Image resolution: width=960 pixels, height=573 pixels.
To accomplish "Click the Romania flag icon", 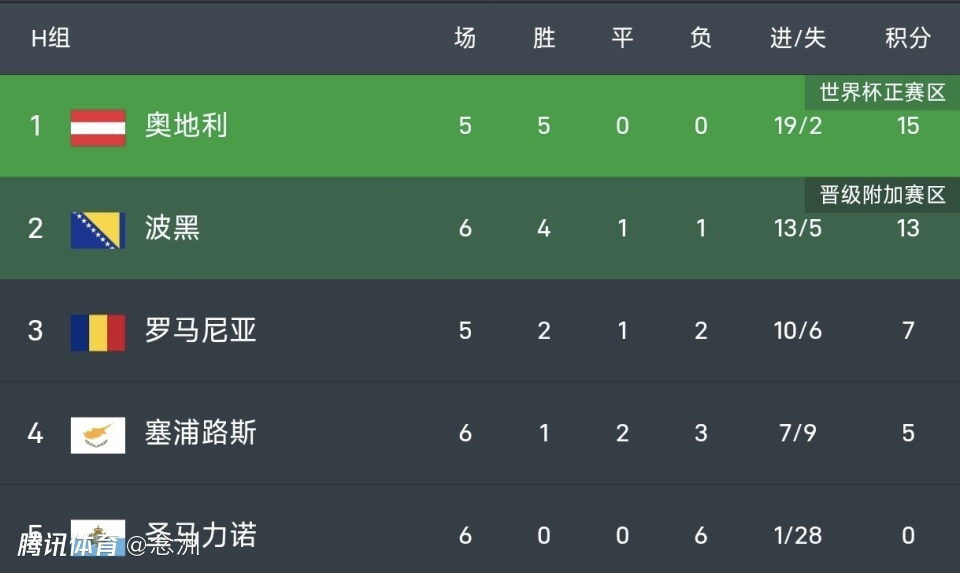I will click(x=98, y=332).
